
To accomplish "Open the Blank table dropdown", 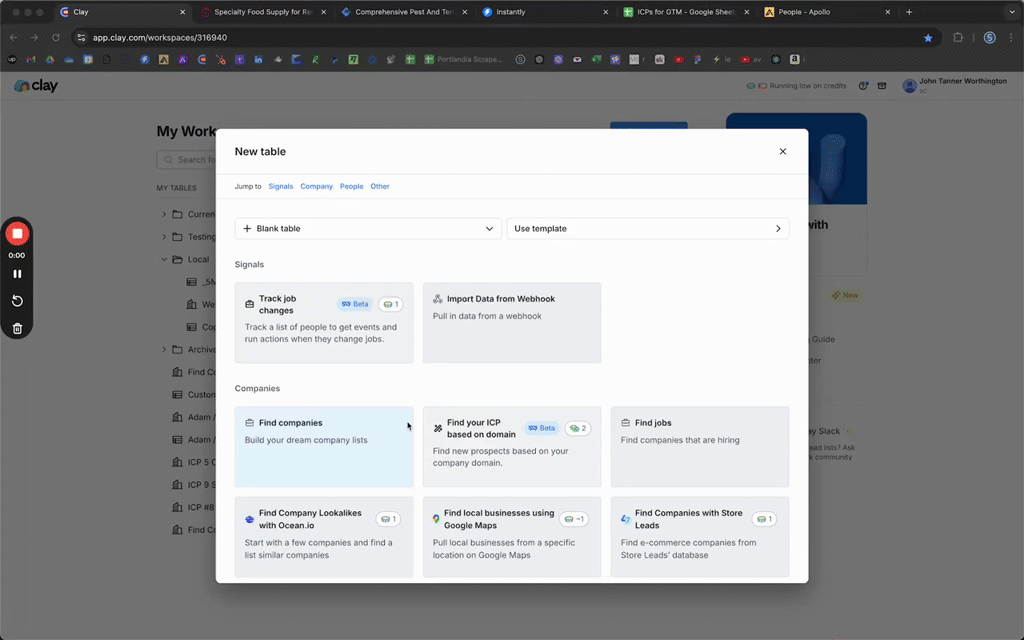I will 368,229.
